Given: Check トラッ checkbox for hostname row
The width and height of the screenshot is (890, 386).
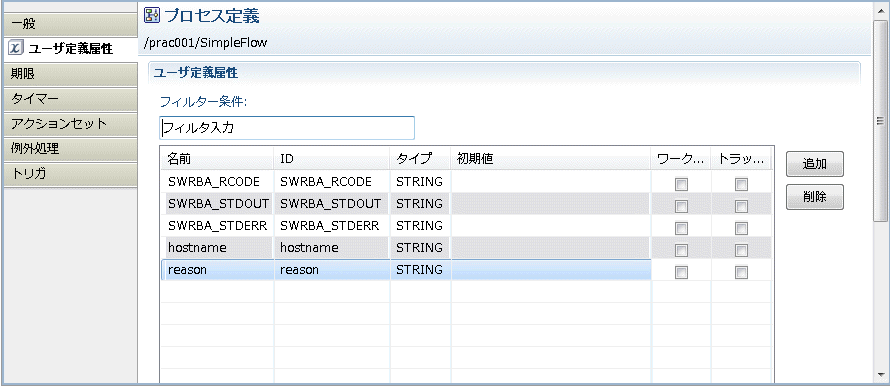Looking at the screenshot, I should coord(741,250).
